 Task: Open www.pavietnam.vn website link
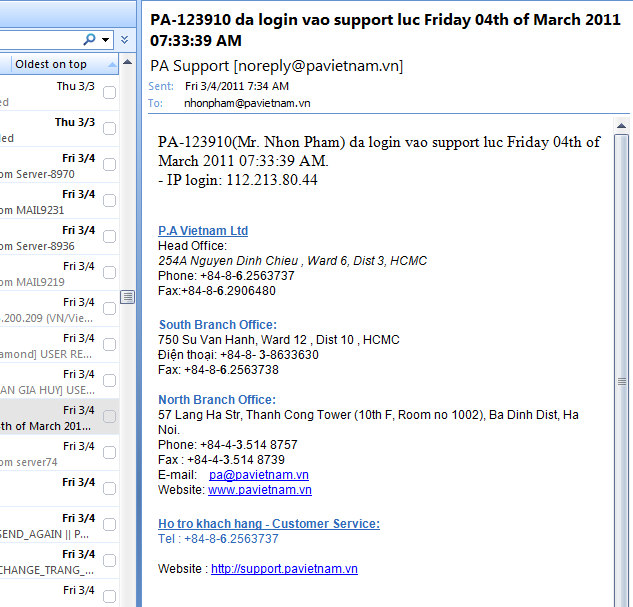point(260,490)
